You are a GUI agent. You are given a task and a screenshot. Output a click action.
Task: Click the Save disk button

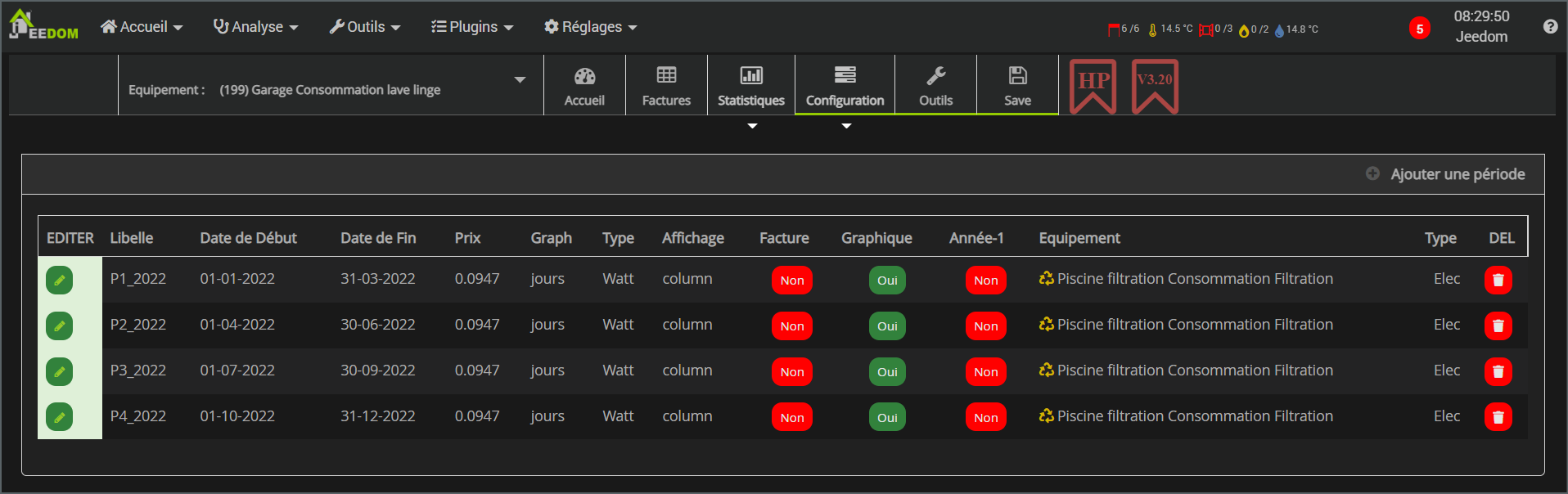click(x=1017, y=86)
